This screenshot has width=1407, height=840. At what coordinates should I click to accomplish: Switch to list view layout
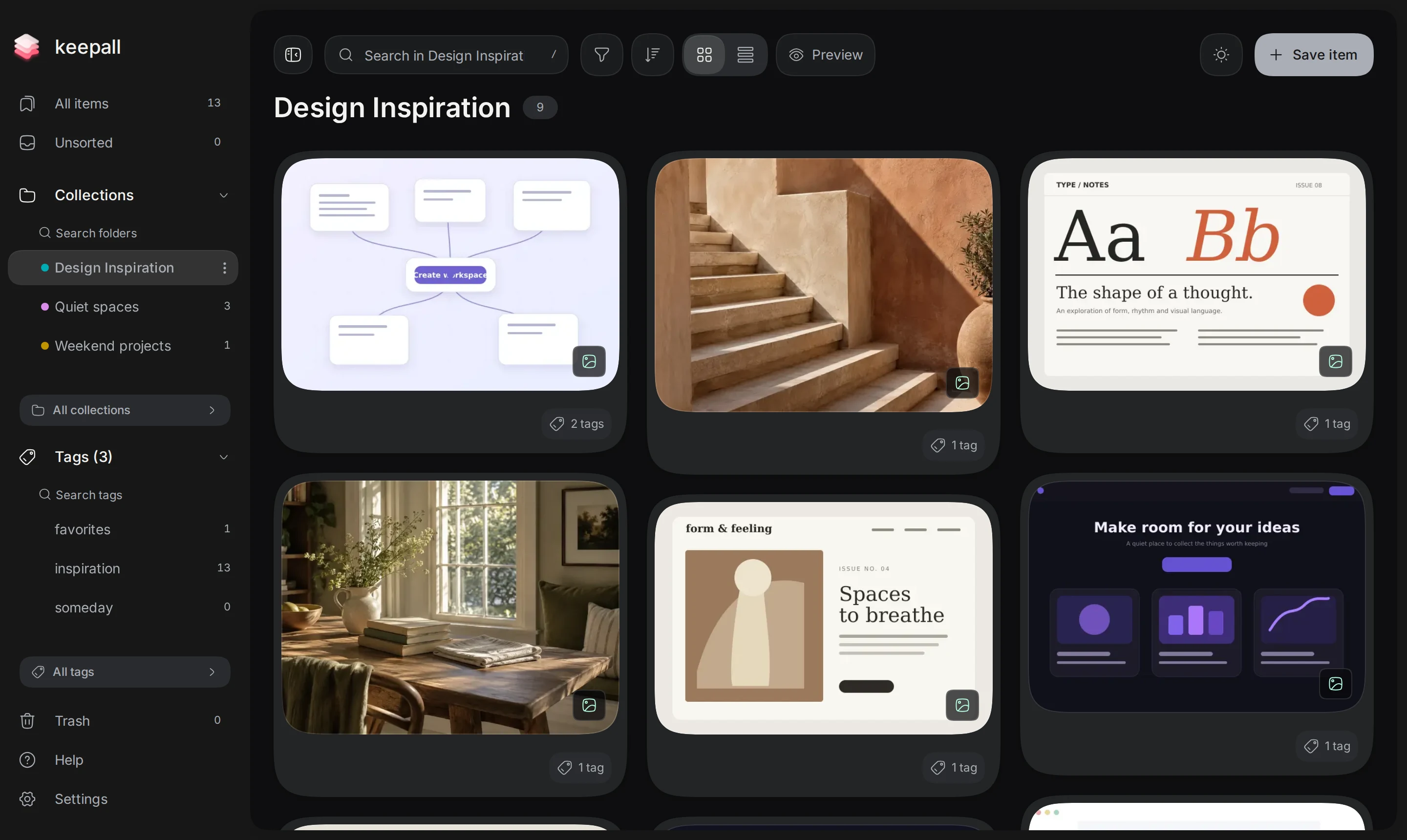(745, 55)
